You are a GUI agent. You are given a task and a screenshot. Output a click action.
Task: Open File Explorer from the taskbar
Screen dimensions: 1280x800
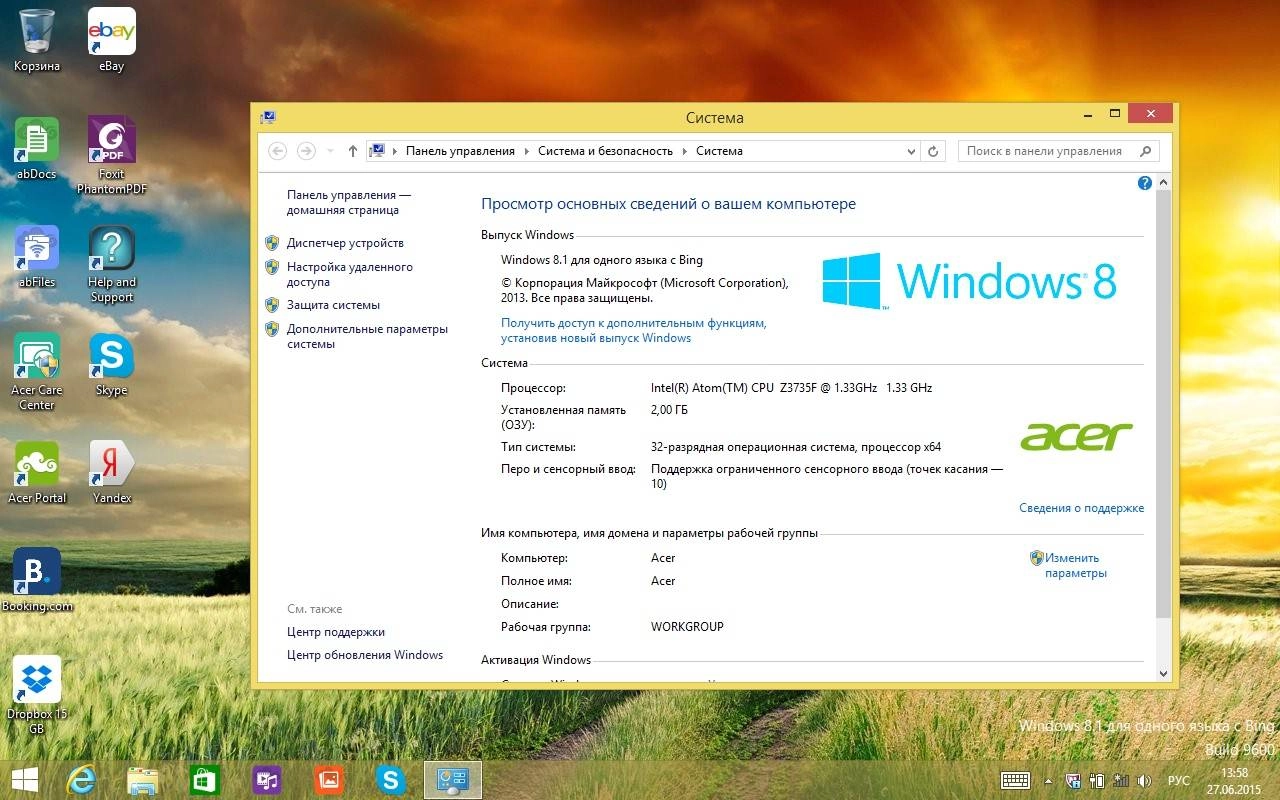[143, 780]
